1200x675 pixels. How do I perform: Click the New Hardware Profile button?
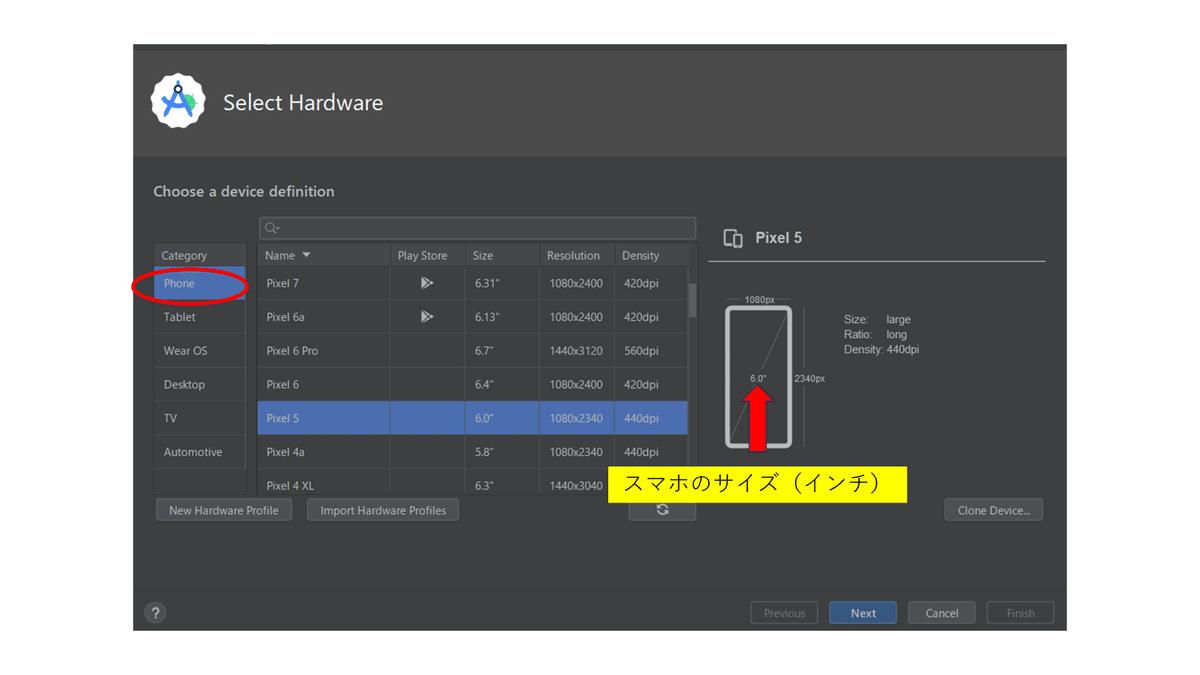click(x=224, y=510)
